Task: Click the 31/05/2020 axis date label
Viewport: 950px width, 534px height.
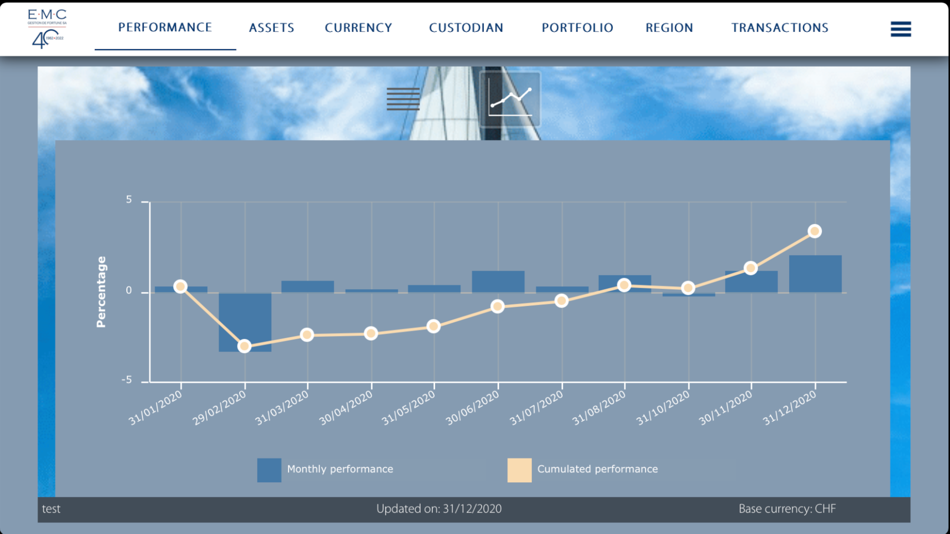Action: pos(408,407)
